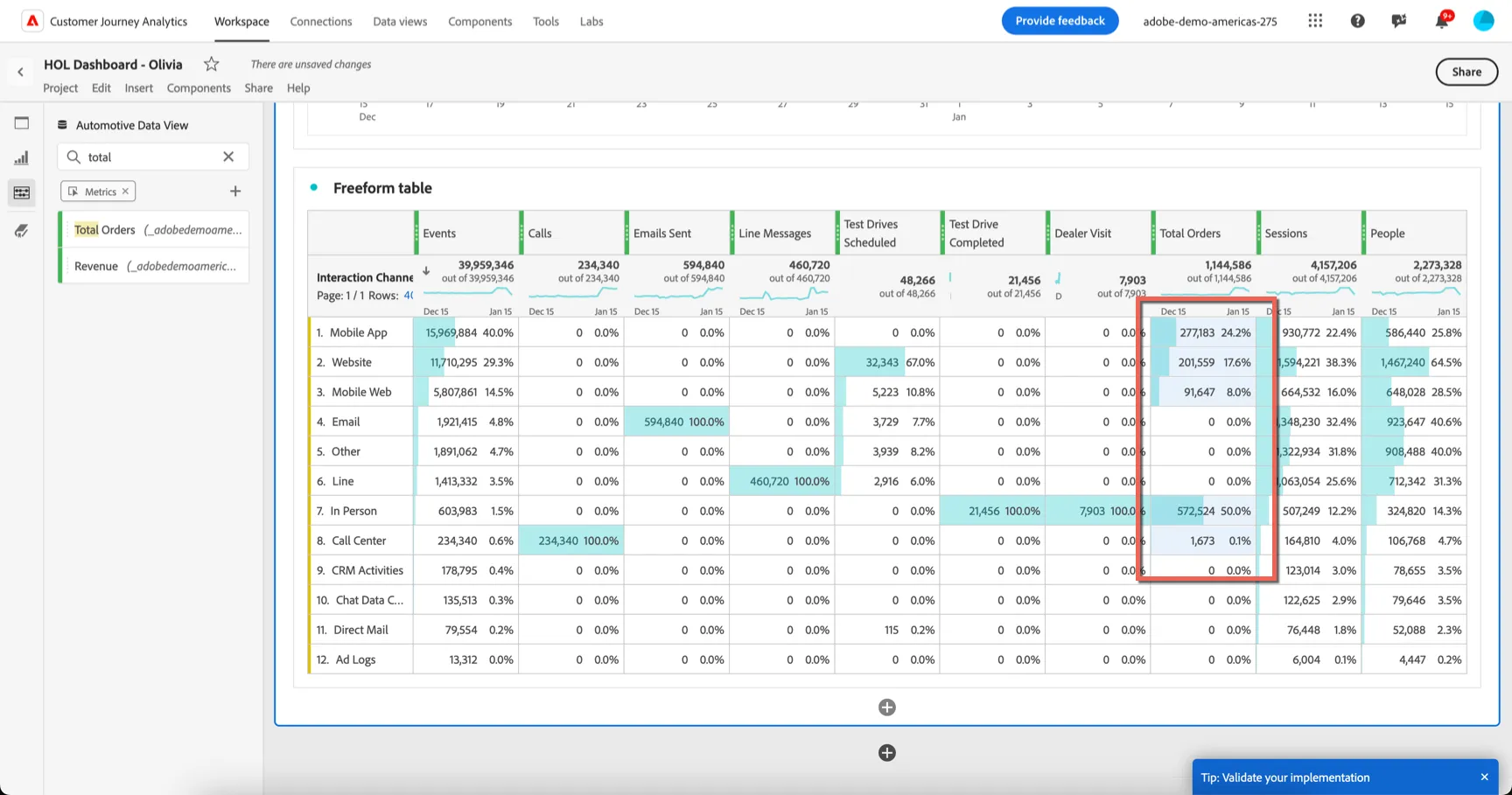Favorite the HOL Dashboard with star
This screenshot has width=1512, height=795.
(x=211, y=64)
